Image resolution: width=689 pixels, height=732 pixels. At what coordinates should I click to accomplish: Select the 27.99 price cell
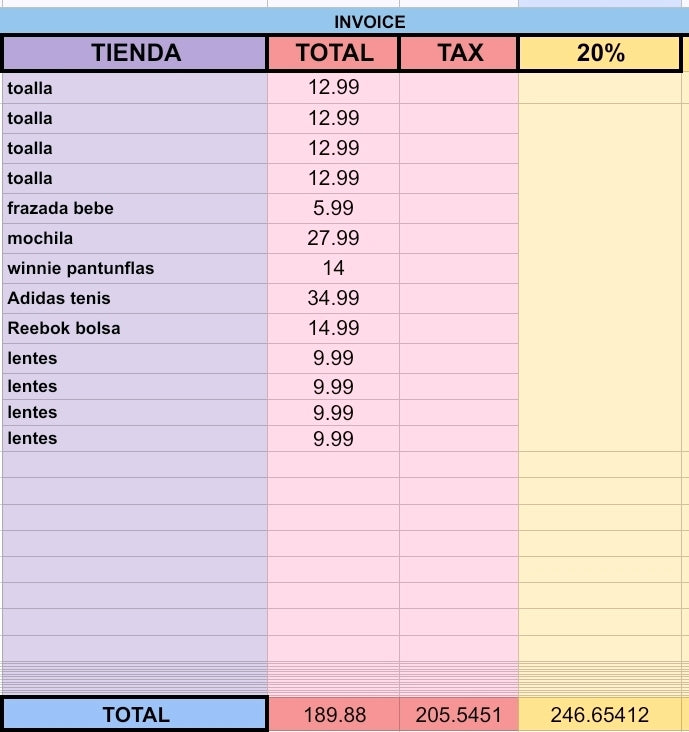coord(334,239)
